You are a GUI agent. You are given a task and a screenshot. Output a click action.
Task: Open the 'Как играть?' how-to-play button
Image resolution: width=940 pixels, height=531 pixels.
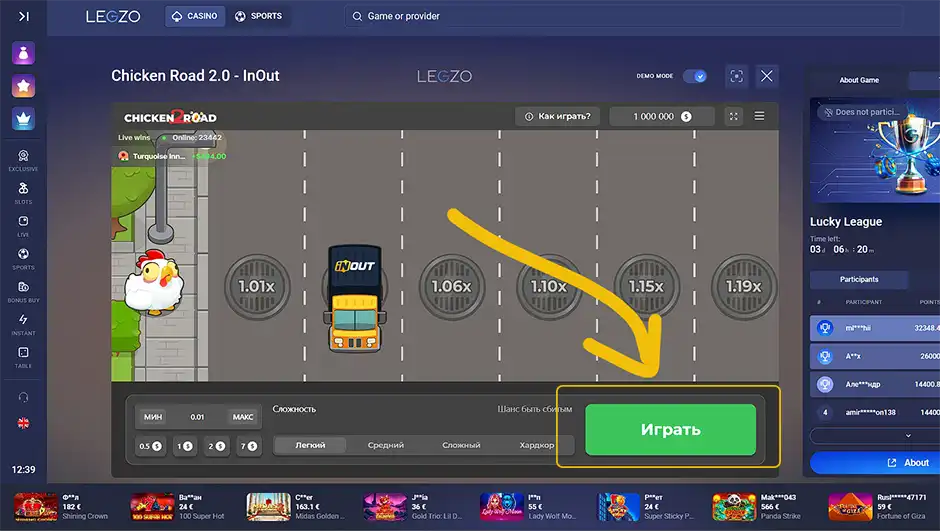pyautogui.click(x=558, y=116)
